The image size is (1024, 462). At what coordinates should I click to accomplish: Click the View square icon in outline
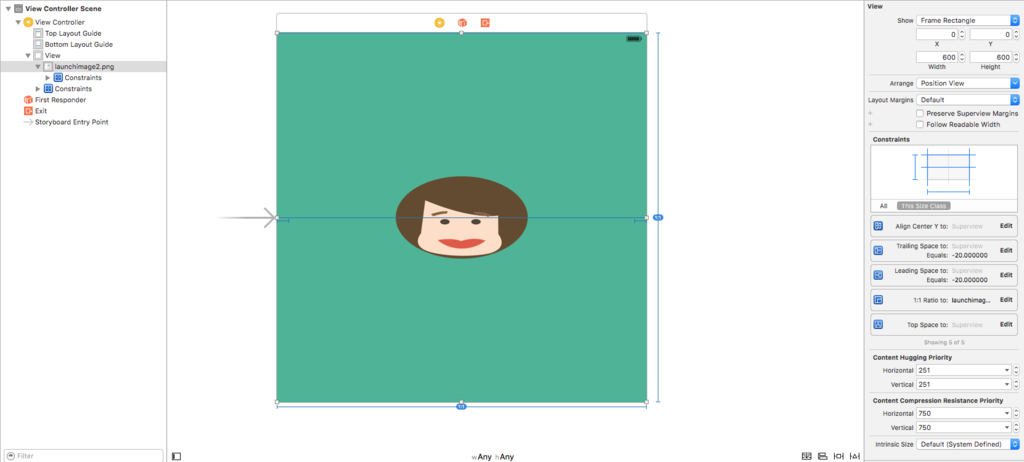(x=38, y=56)
